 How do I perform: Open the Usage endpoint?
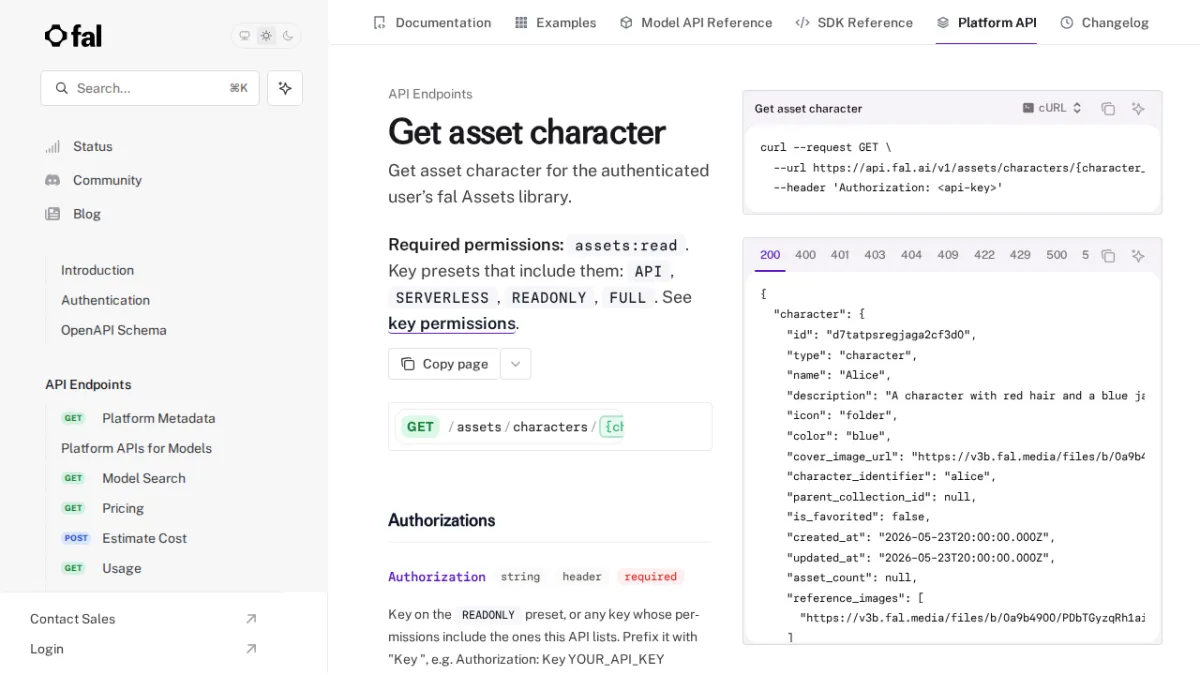[x=121, y=568]
